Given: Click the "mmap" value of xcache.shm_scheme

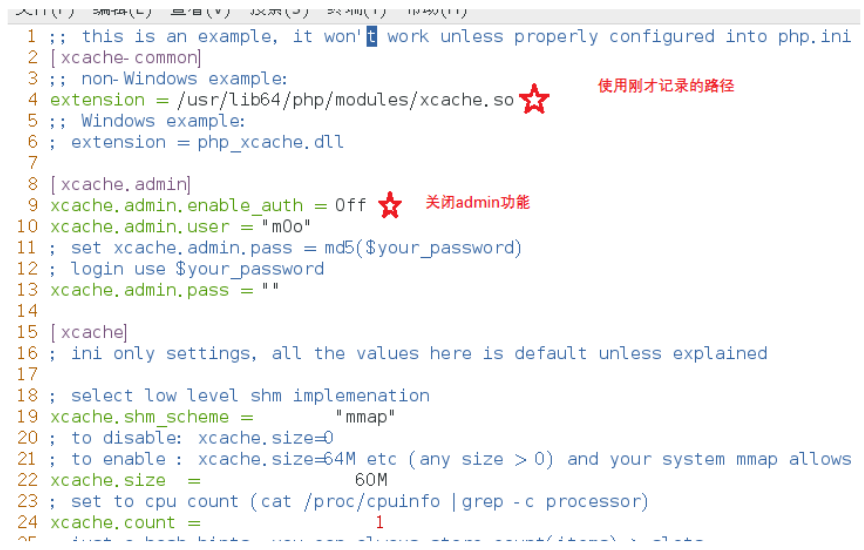Looking at the screenshot, I should [365, 417].
